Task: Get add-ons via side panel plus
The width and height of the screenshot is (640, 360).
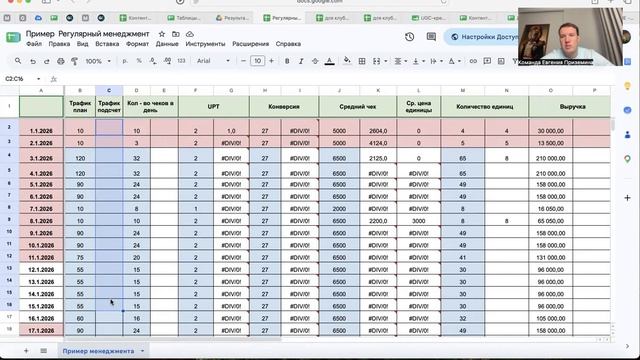Action: 627,198
